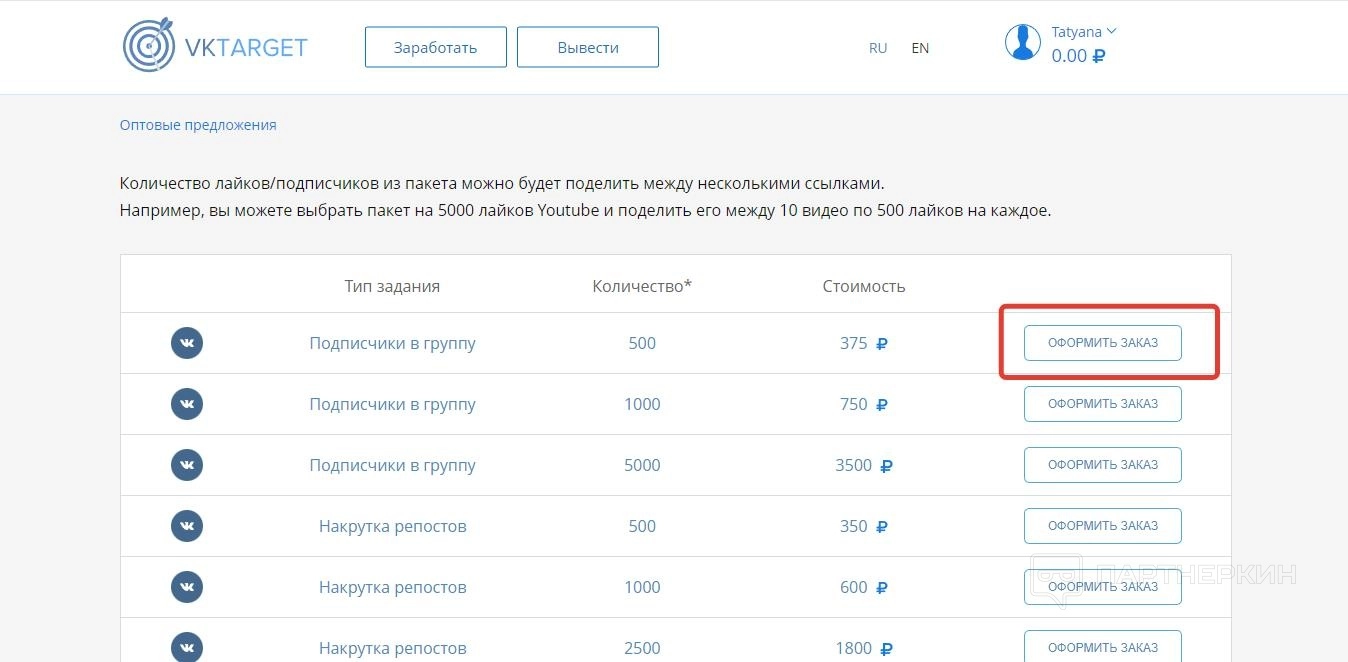
Task: Click the Оптовые предложения breadcrumb link
Action: (x=198, y=125)
